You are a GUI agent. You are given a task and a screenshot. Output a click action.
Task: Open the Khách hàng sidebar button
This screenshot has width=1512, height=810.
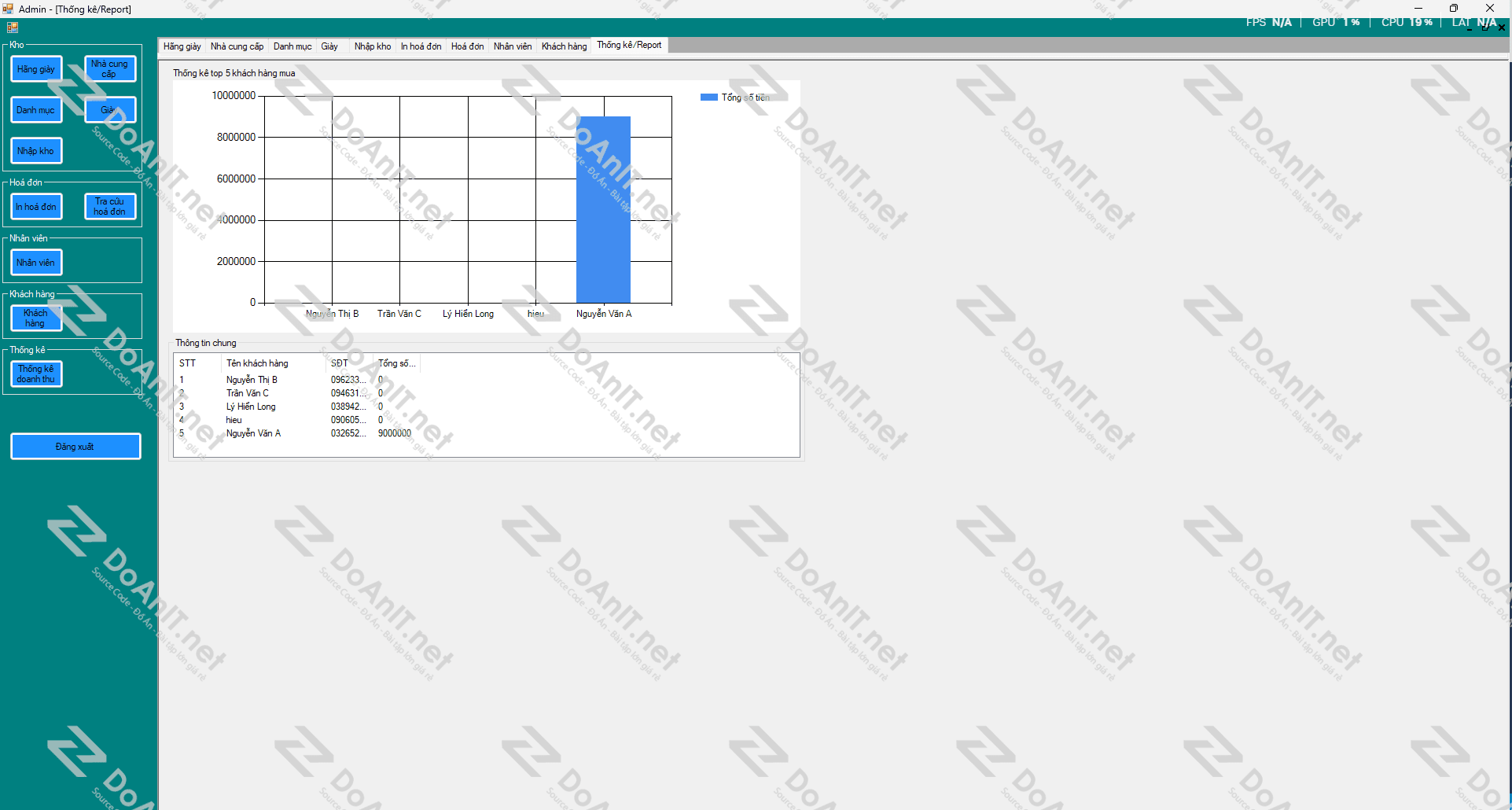click(36, 318)
